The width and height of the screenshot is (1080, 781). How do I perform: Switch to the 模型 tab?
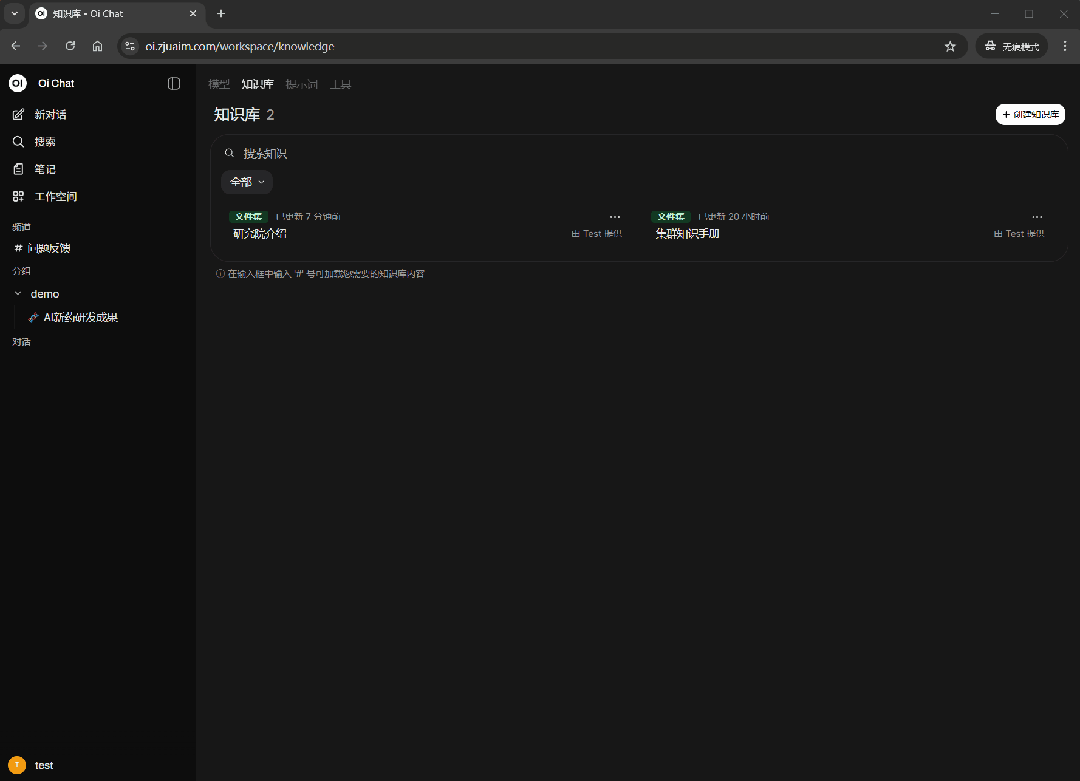(219, 84)
